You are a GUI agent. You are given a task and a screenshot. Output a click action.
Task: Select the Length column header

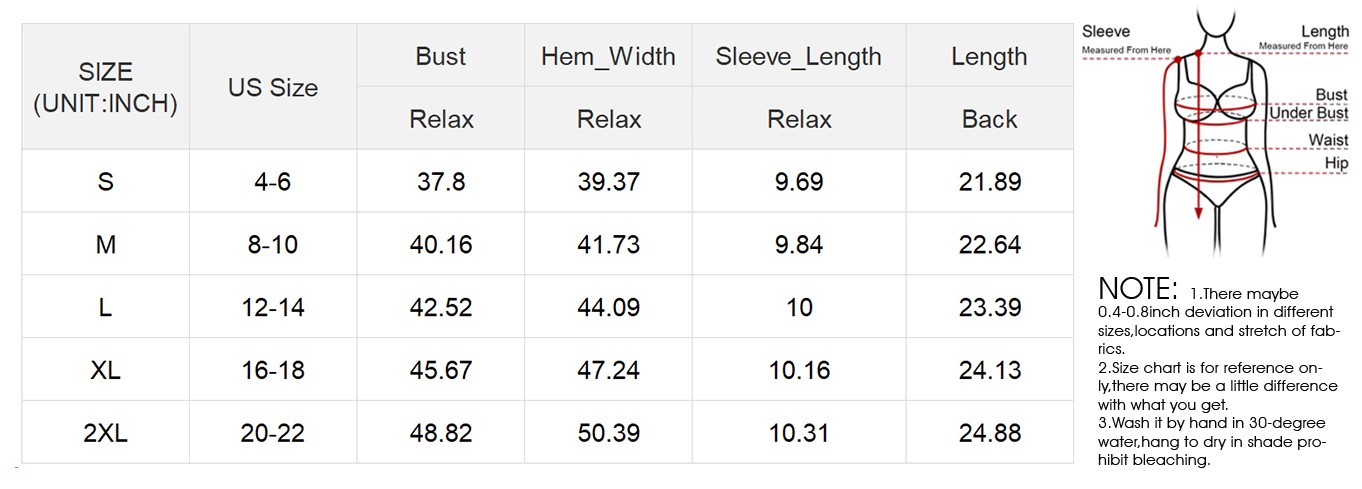coord(989,56)
